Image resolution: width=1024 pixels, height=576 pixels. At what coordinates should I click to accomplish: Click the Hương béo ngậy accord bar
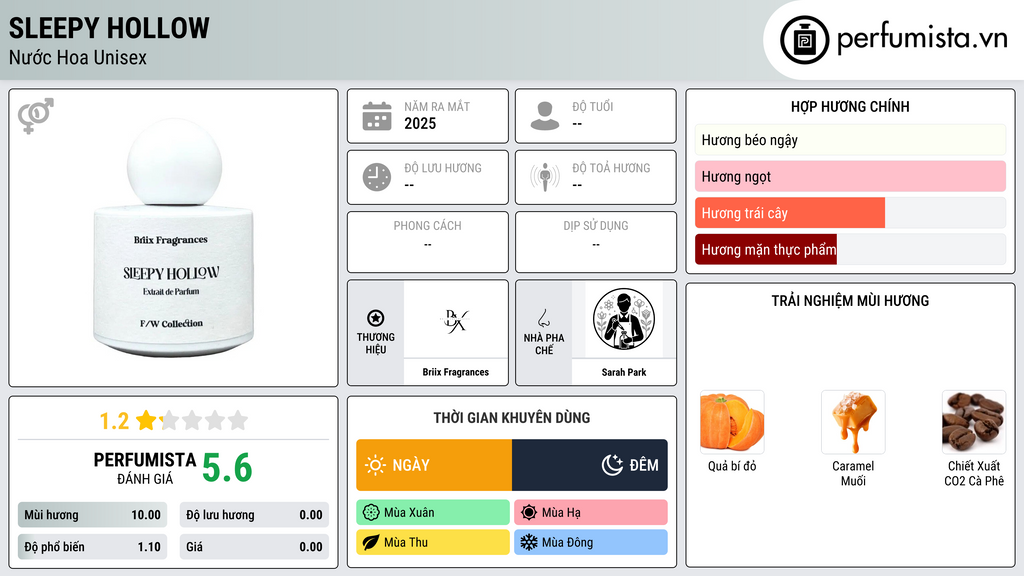tap(850, 140)
